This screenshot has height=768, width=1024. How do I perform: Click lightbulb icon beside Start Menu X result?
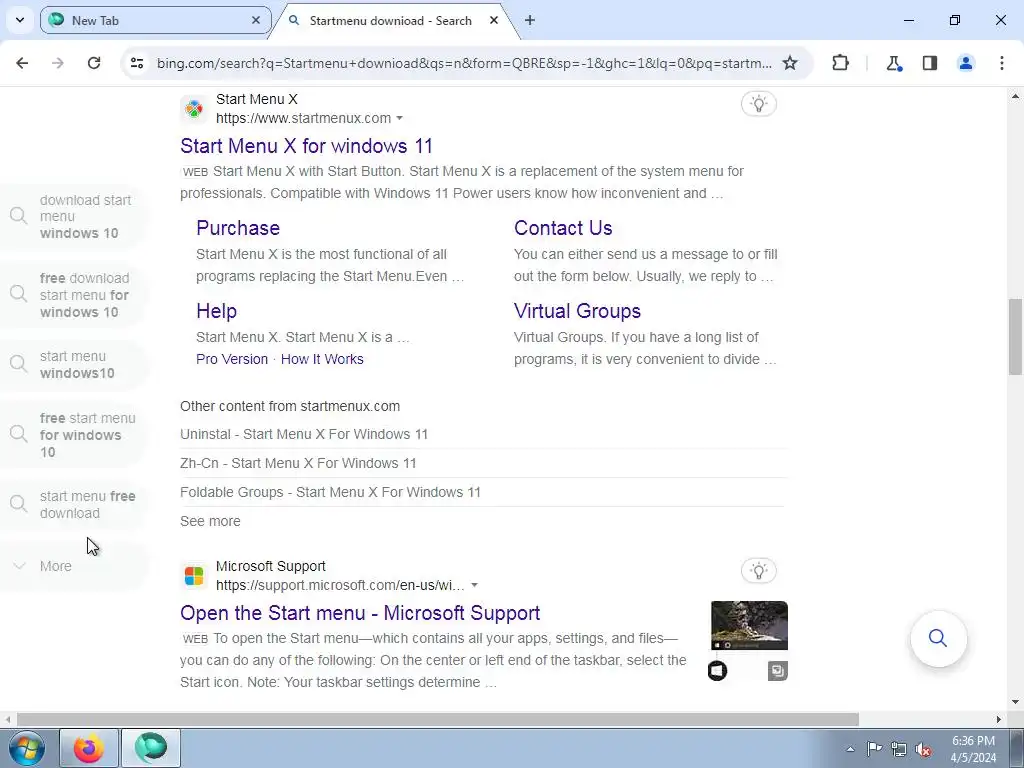[758, 104]
